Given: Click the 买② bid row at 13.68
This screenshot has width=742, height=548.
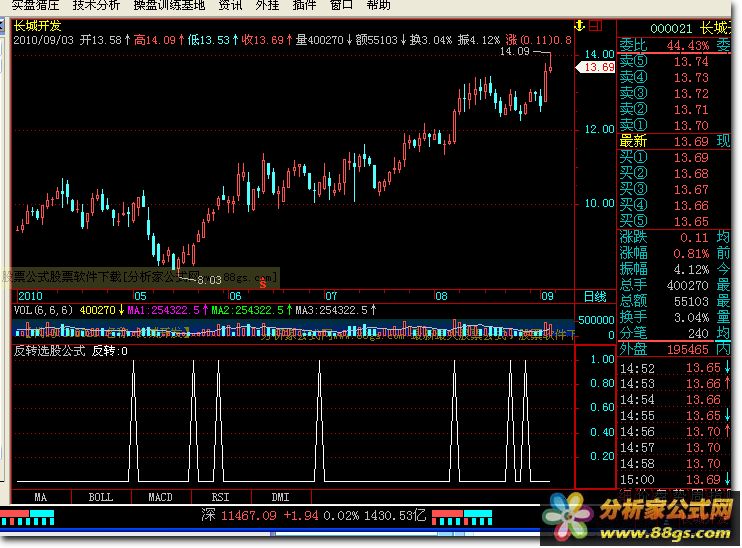Looking at the screenshot, I should point(674,174).
